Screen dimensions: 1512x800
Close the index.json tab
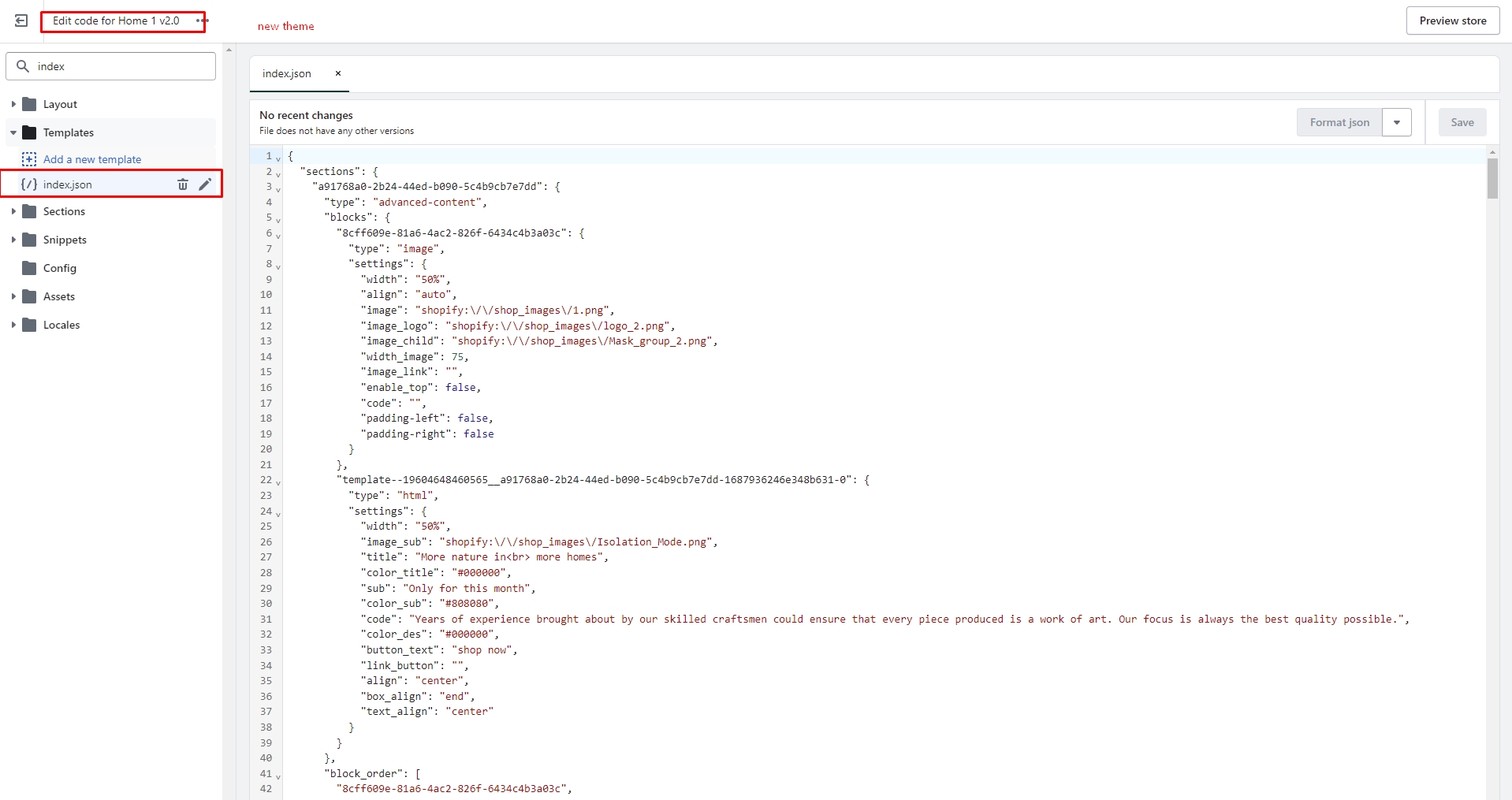(x=338, y=73)
